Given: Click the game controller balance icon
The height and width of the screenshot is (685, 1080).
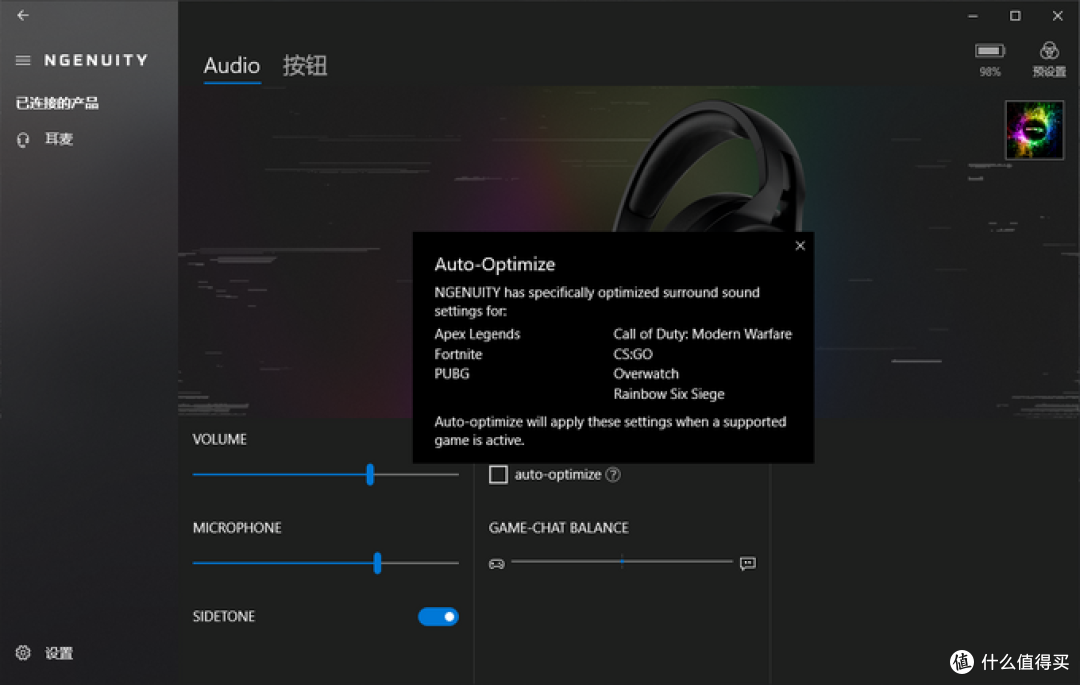Looking at the screenshot, I should (x=497, y=564).
